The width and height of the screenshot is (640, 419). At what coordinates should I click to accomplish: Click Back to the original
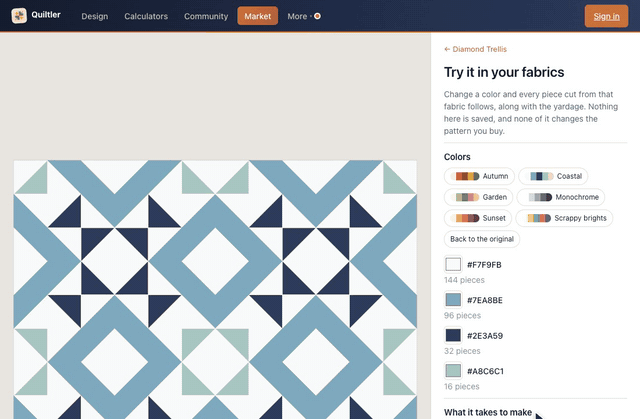(482, 239)
